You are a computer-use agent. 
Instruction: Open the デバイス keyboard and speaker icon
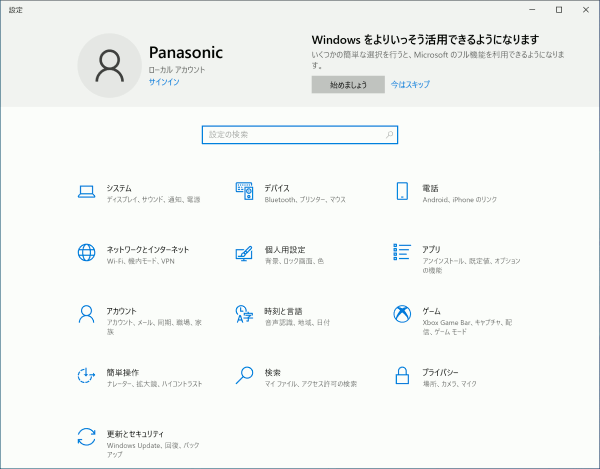(x=244, y=191)
